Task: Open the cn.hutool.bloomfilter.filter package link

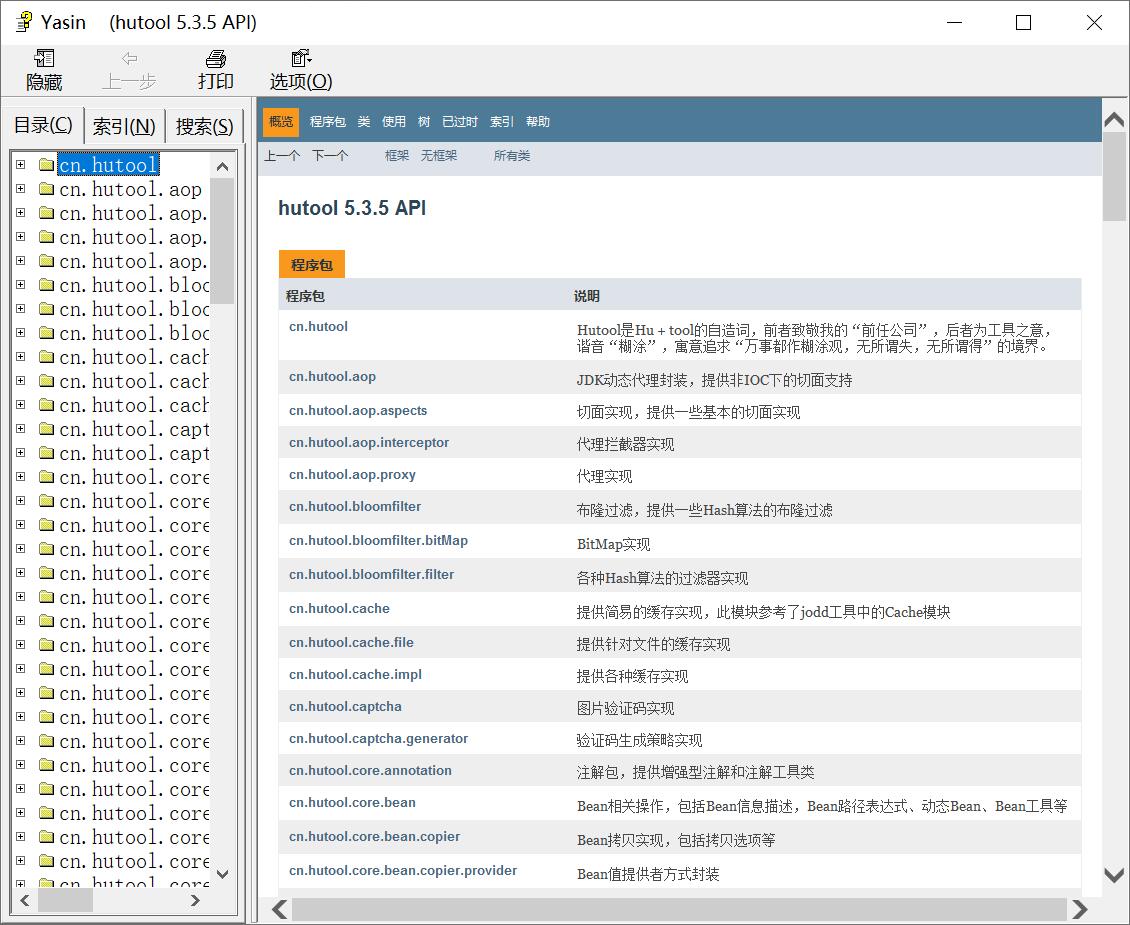Action: tap(372, 574)
